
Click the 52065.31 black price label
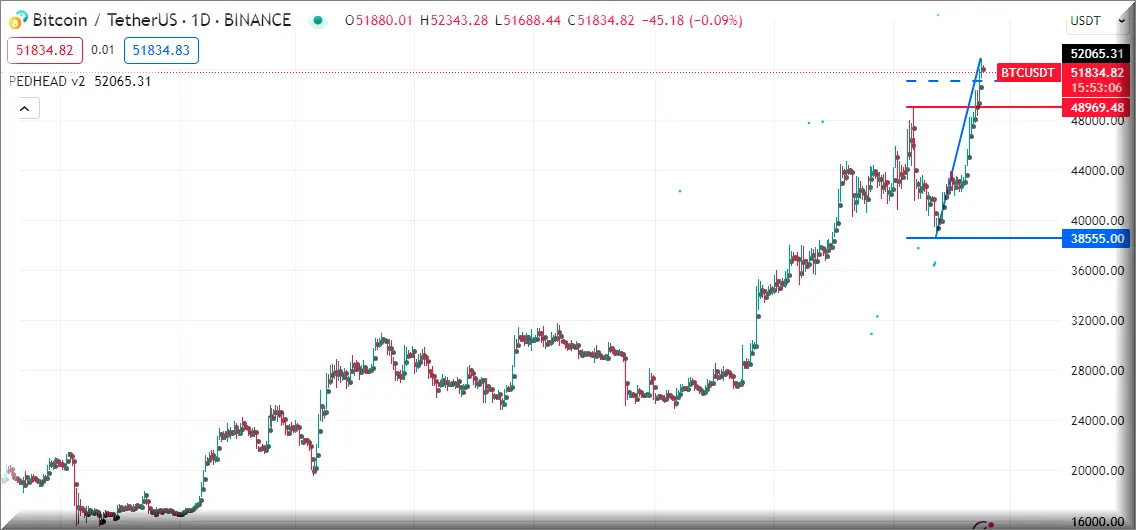click(x=1095, y=54)
